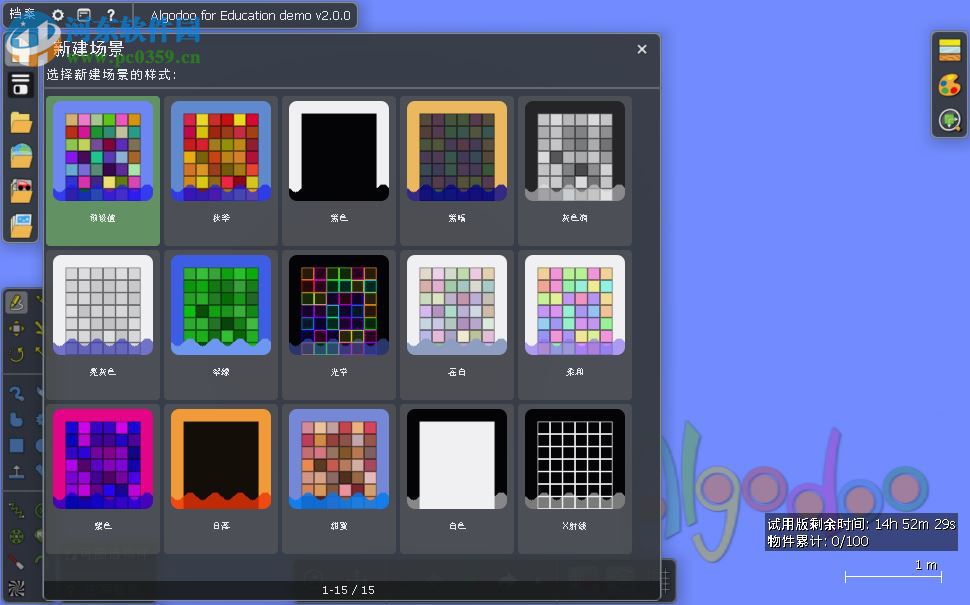Select the Rotate tool
The image size is (970, 605).
click(x=16, y=354)
